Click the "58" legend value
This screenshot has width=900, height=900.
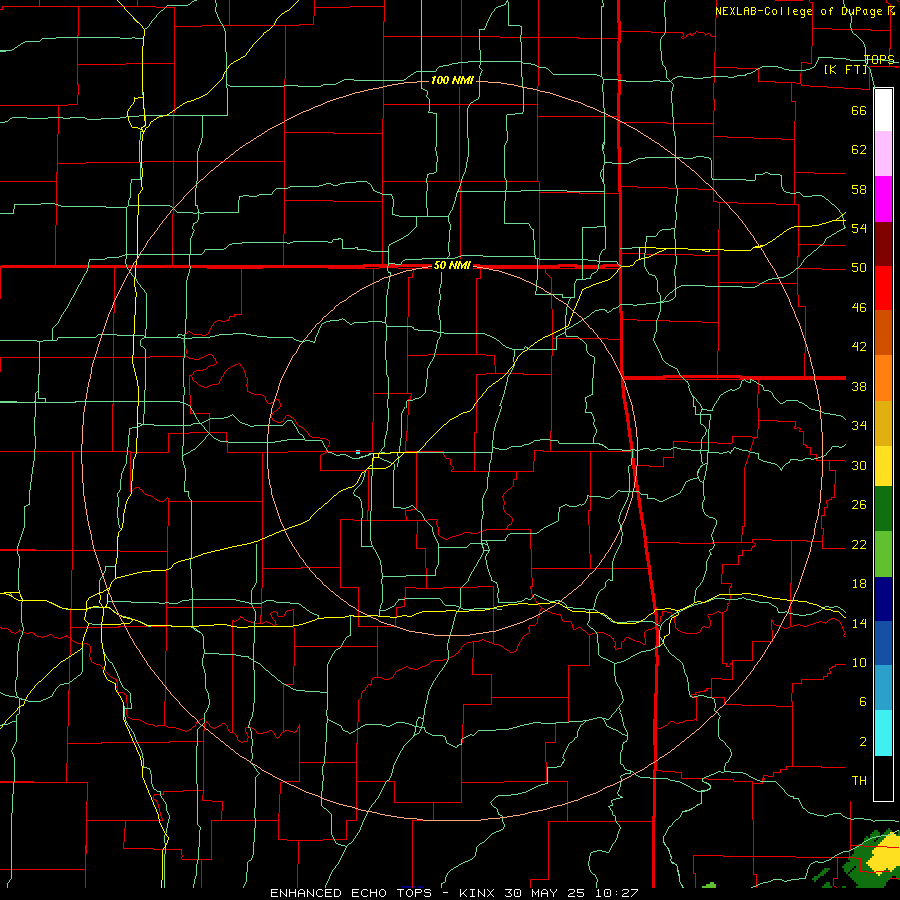pos(859,189)
